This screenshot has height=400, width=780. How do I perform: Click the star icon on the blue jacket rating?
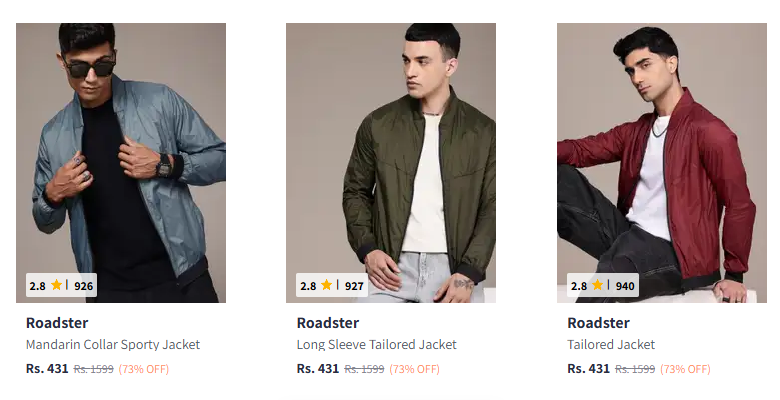pyautogui.click(x=57, y=285)
